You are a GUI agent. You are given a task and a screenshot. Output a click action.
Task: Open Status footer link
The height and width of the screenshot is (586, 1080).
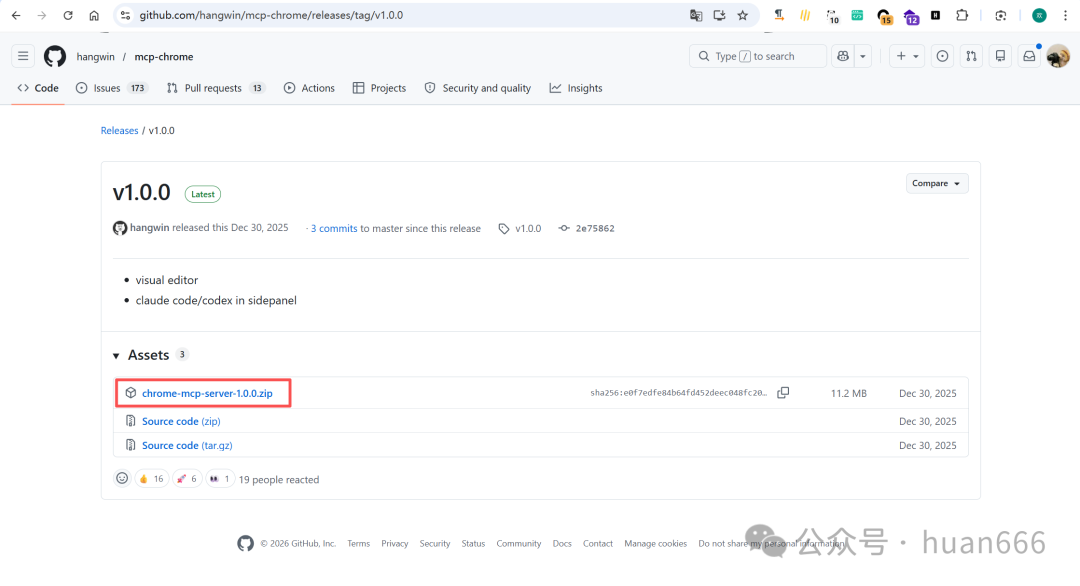(473, 543)
